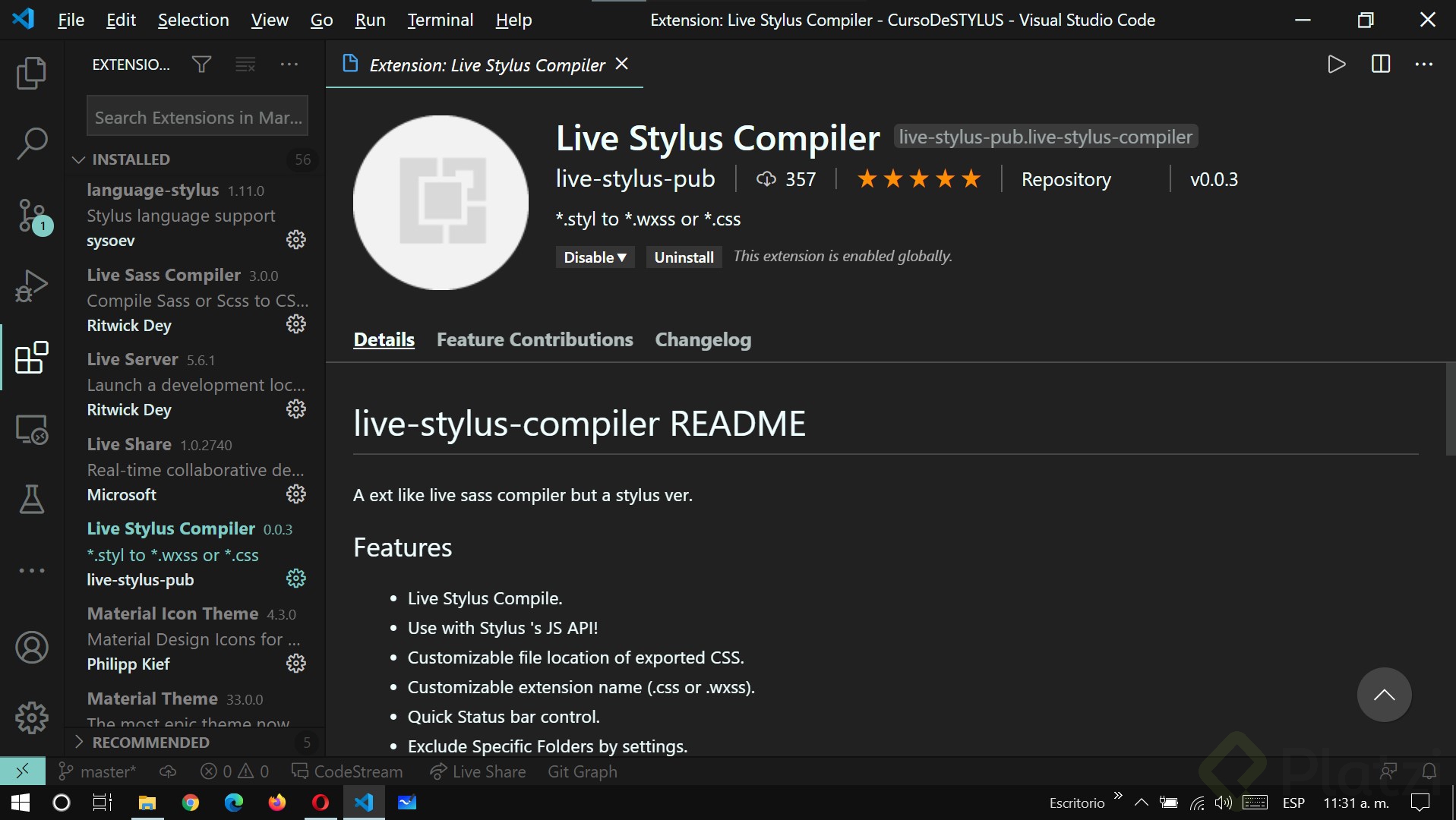Open the live-stylus-pub publisher link
This screenshot has width=1456, height=820.
pyautogui.click(x=635, y=178)
